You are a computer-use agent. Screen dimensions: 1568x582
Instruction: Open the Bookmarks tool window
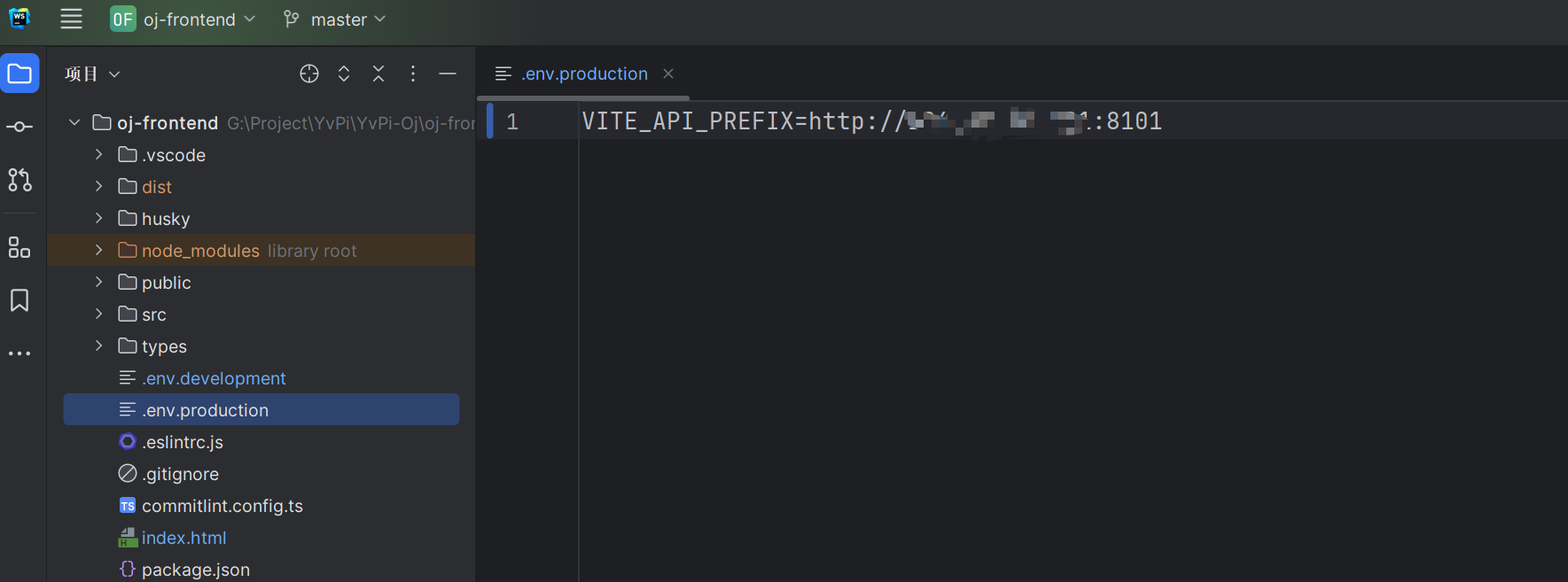click(20, 300)
